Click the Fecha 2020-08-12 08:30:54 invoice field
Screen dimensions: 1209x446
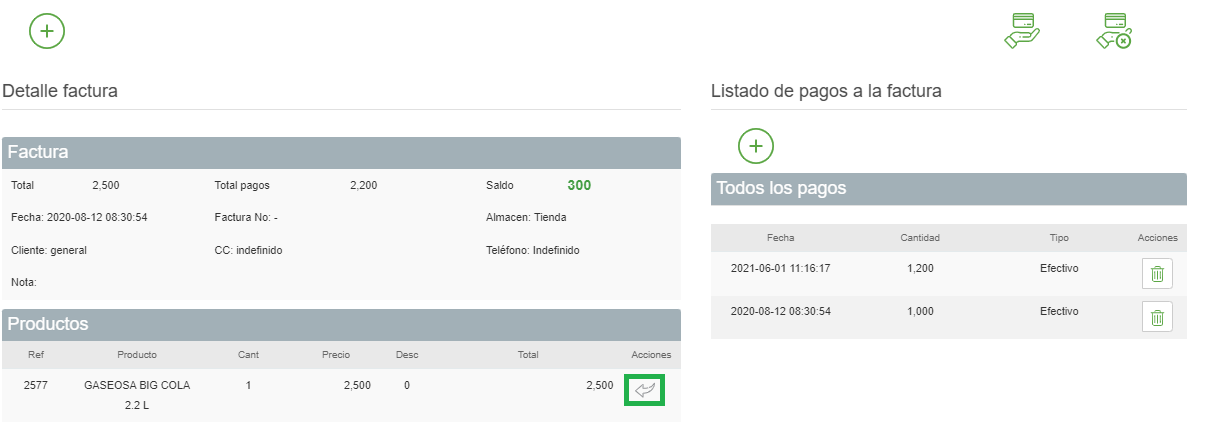(80, 217)
